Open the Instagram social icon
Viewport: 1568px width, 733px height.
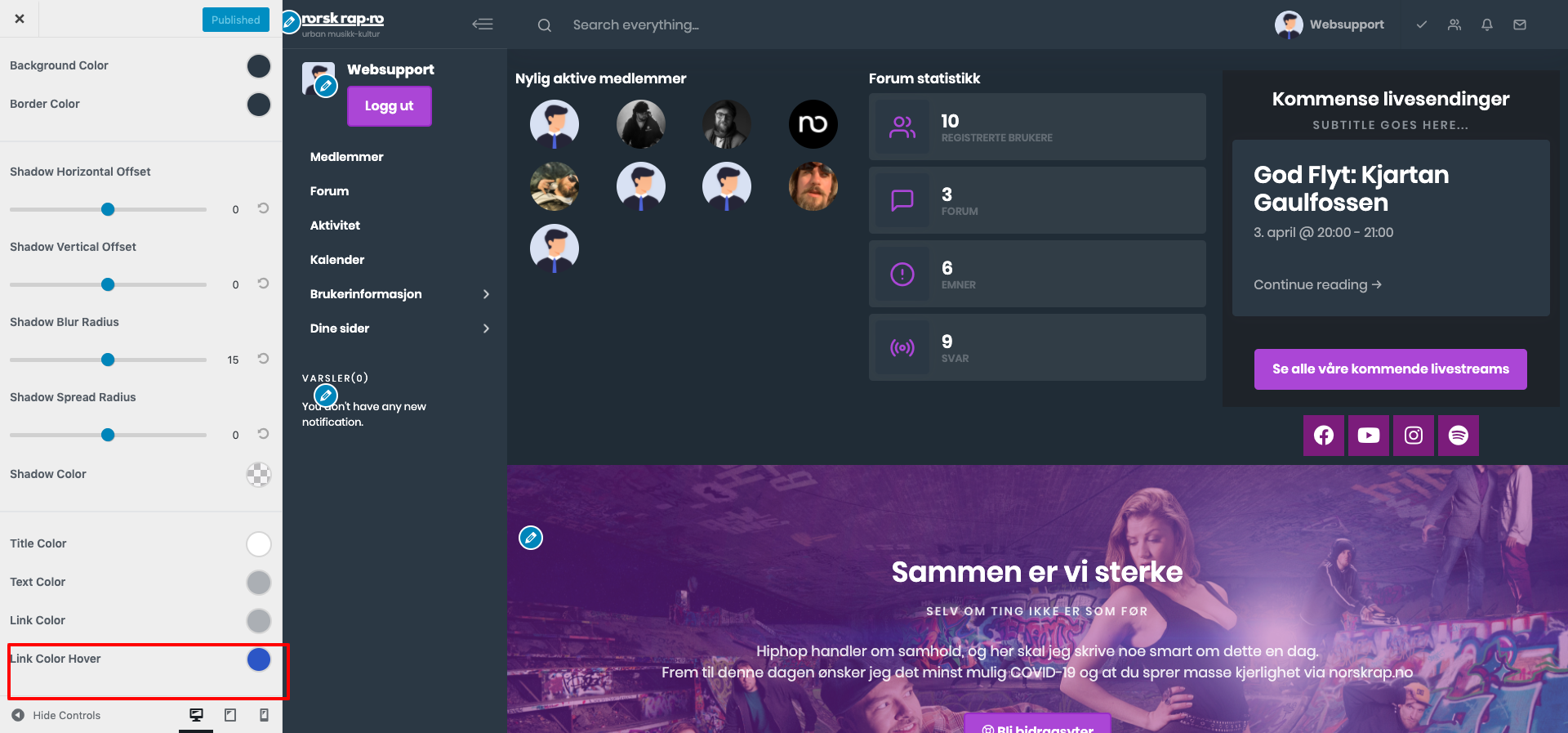point(1414,436)
